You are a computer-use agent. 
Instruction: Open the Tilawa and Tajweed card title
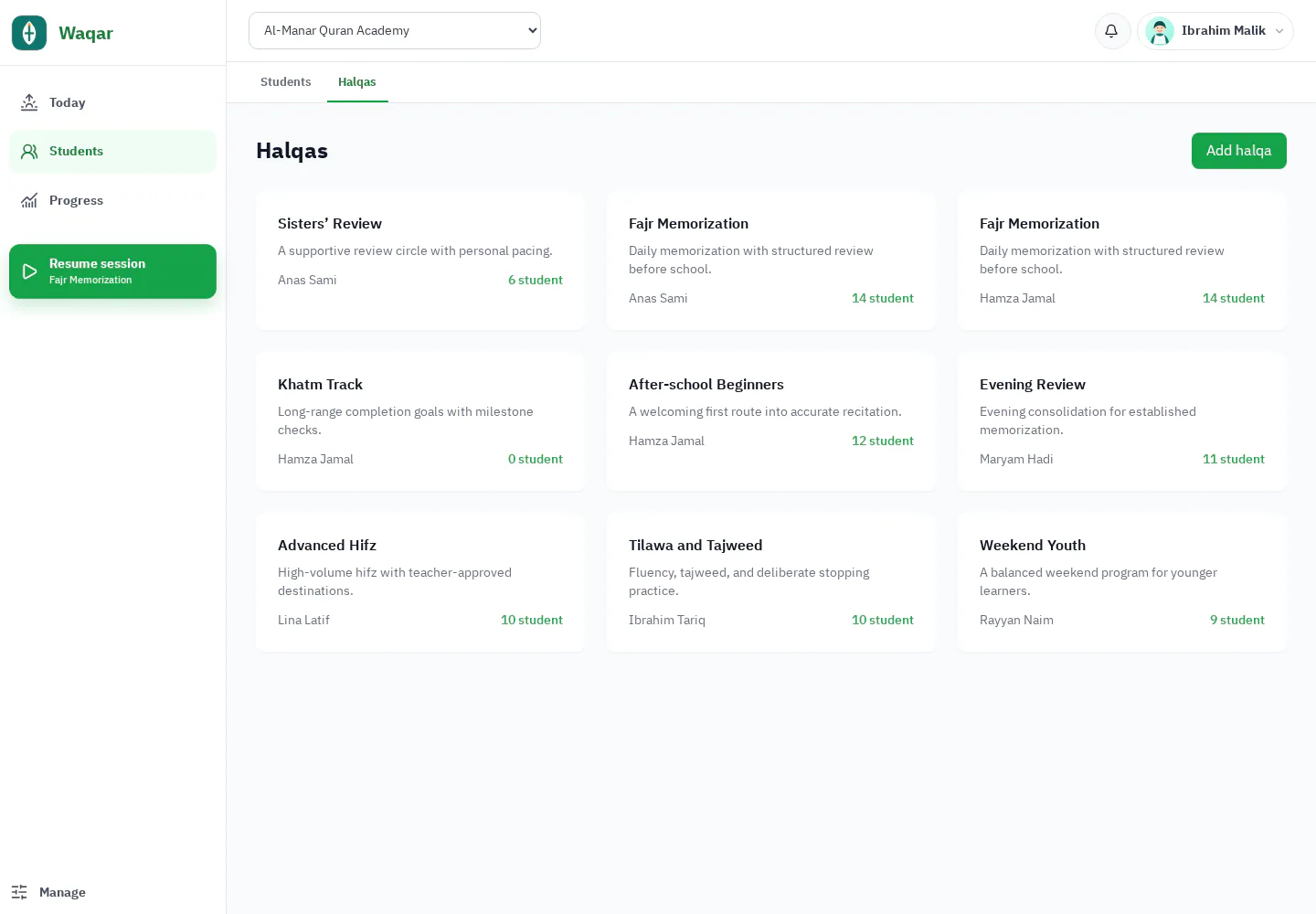[x=695, y=545]
